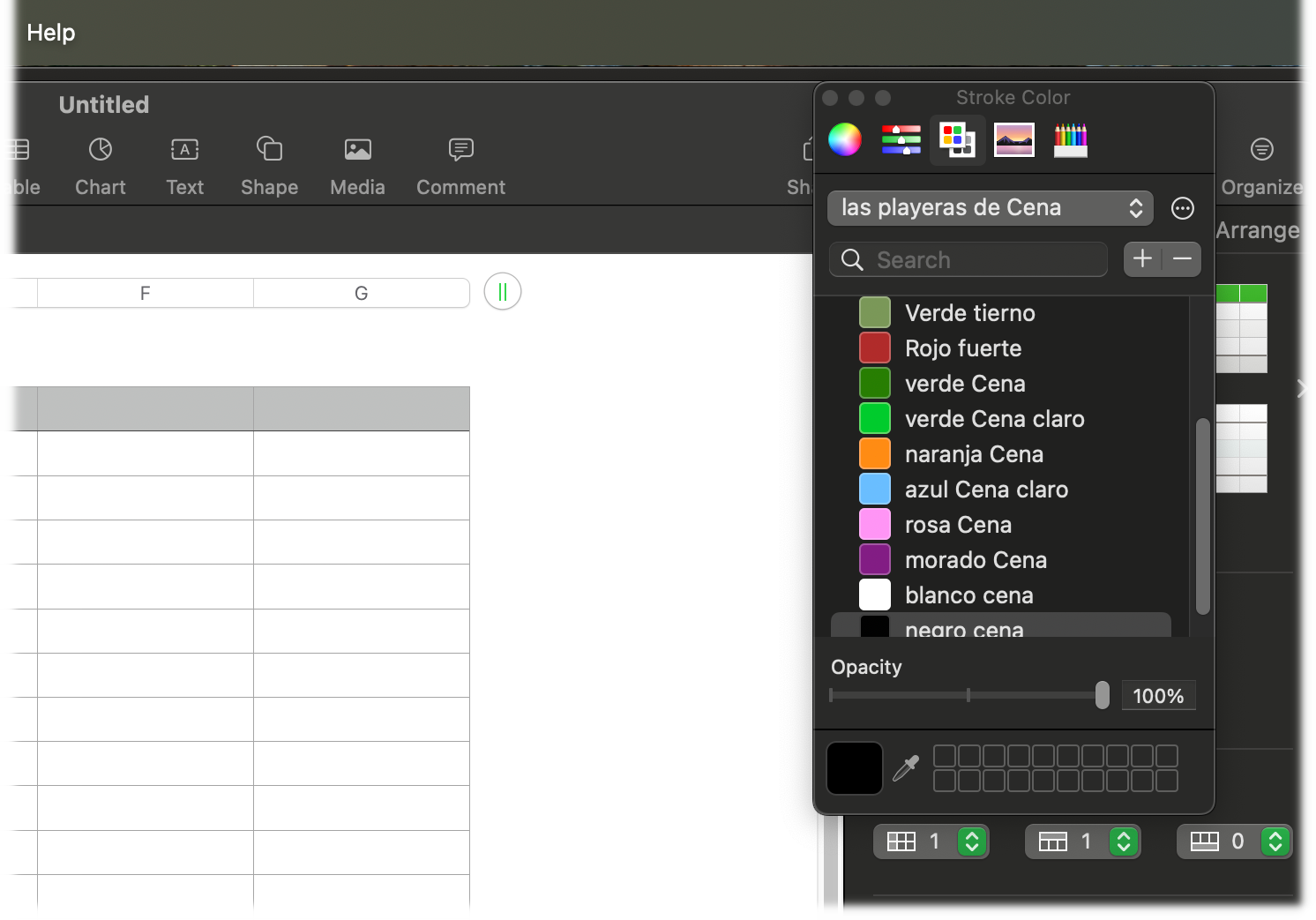Screen dimensions: 1316x920
Task: Add a new color with the plus button
Action: pyautogui.click(x=1142, y=259)
